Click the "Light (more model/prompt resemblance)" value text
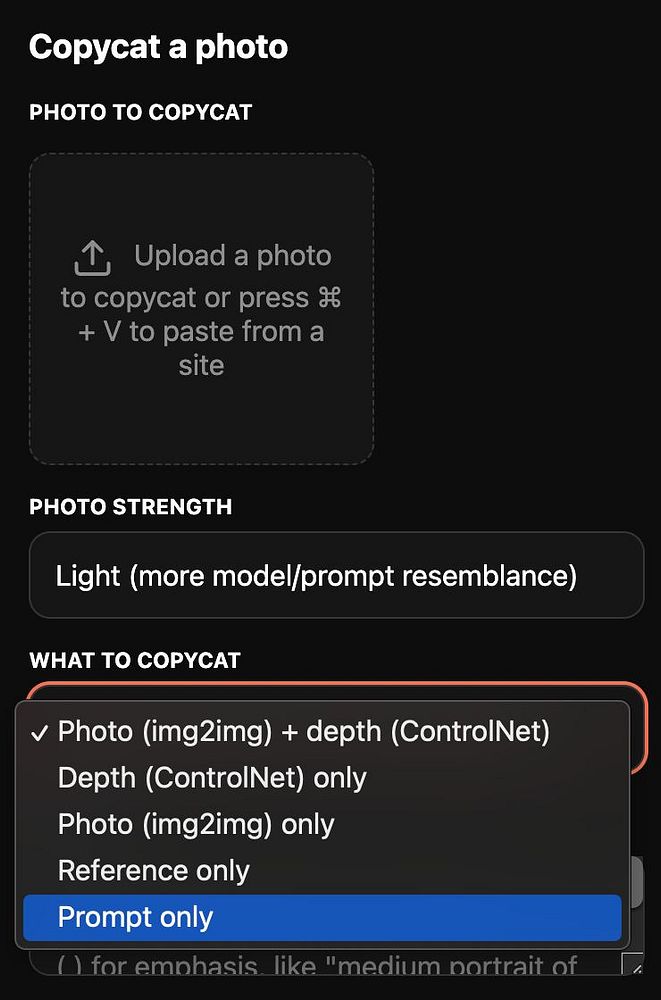Image resolution: width=661 pixels, height=1000 pixels. pos(316,576)
